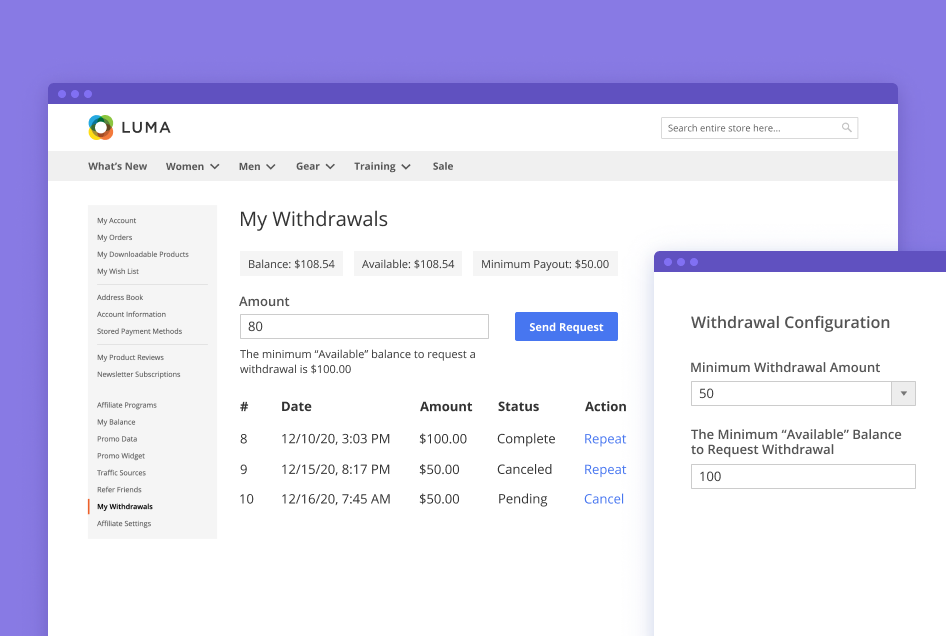The image size is (946, 636).
Task: Click Cancel link for pending withdrawal
Action: click(604, 499)
